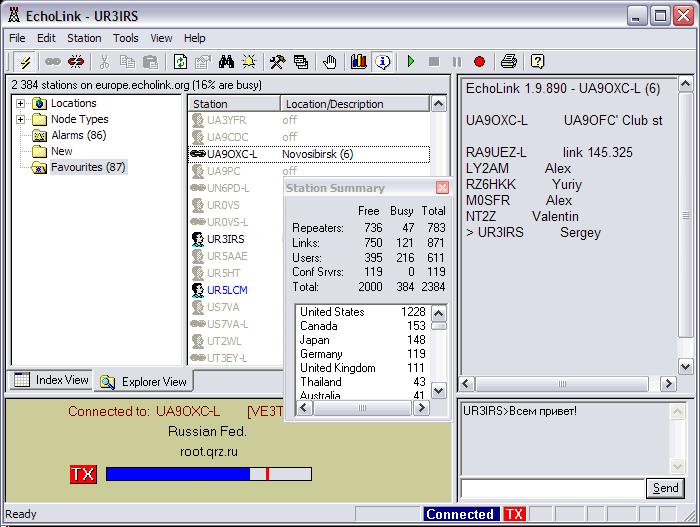This screenshot has height=527, width=700.
Task: Click the Preferences windows toolbar icon
Action: click(x=301, y=62)
